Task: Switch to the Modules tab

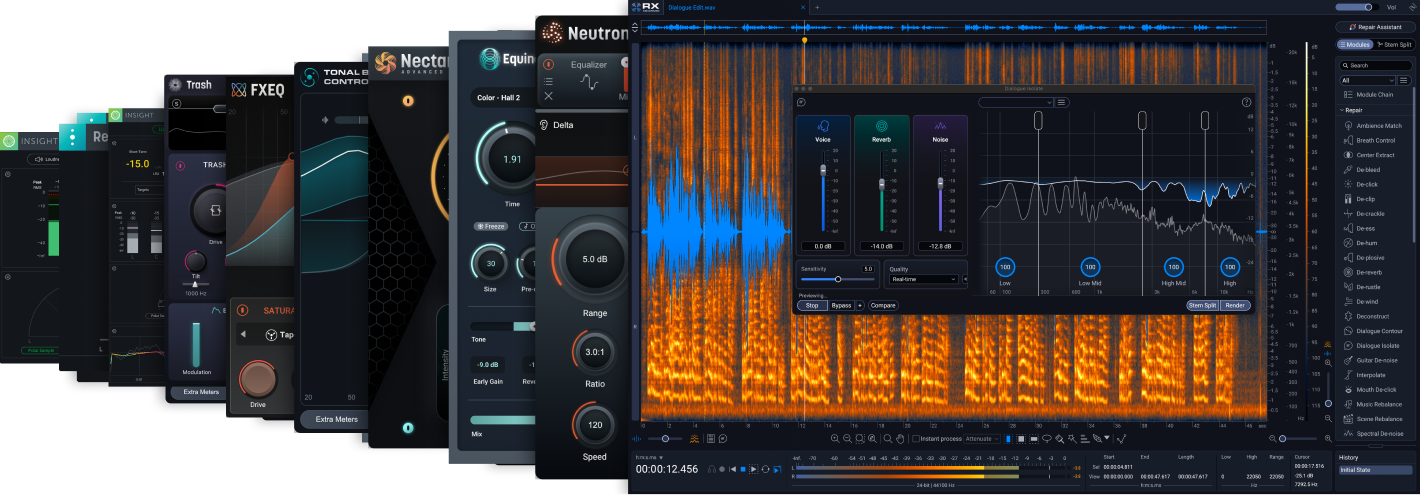Action: pos(1355,44)
